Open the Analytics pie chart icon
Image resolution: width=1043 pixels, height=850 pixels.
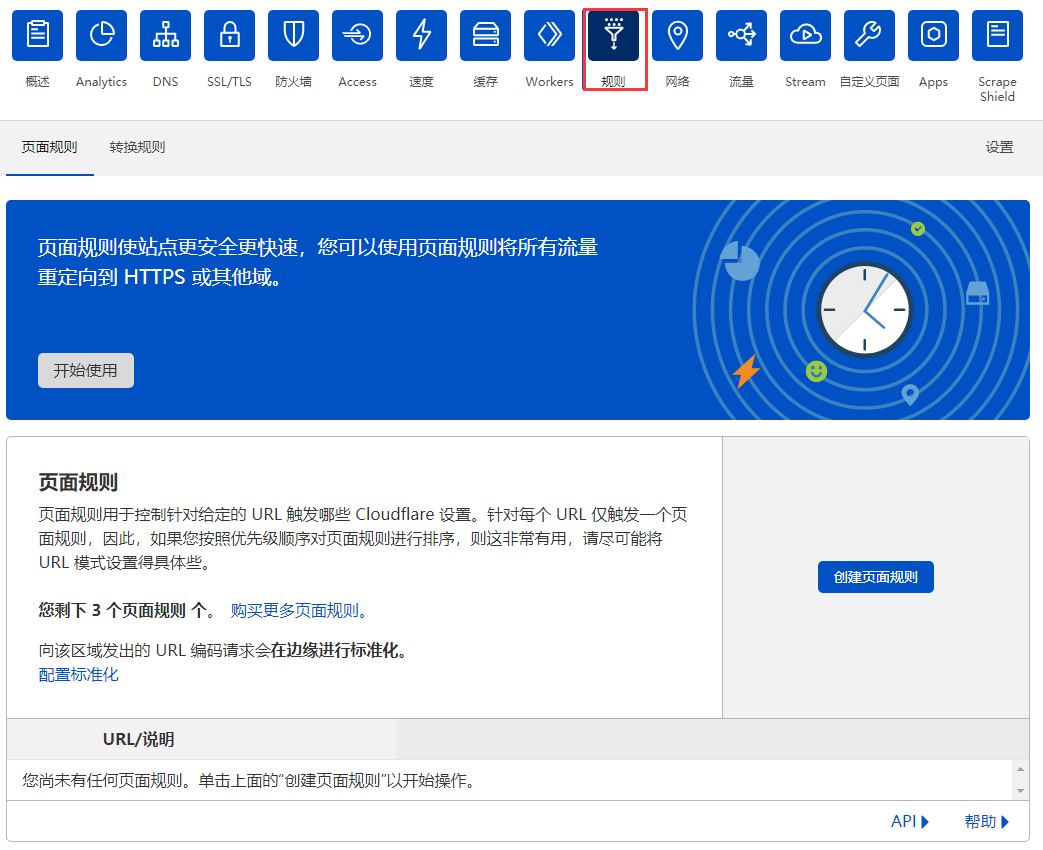101,35
